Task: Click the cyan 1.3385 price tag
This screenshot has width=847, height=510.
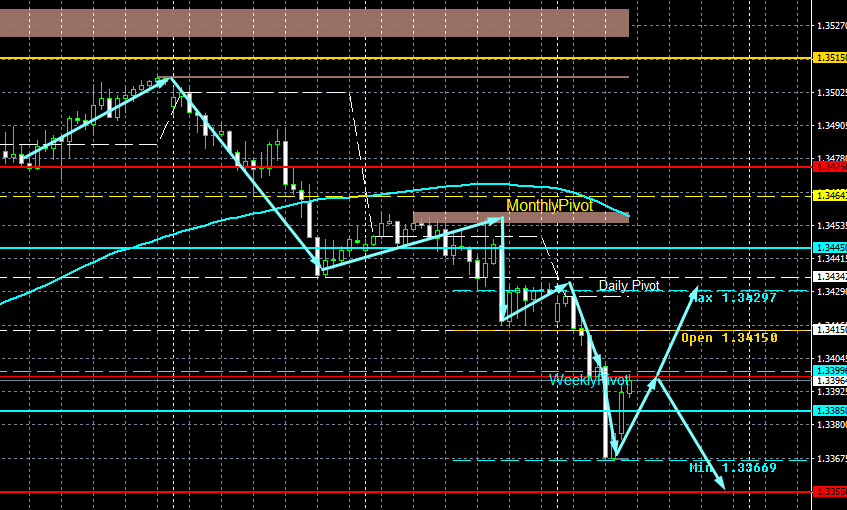Action: (830, 411)
